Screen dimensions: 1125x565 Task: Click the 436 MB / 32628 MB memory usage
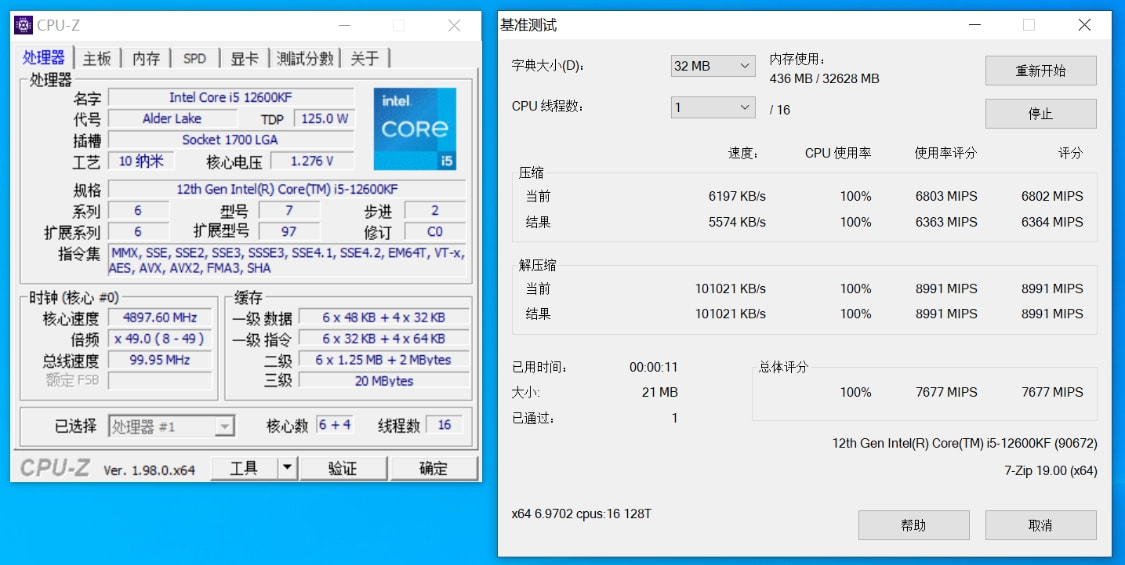tap(824, 79)
